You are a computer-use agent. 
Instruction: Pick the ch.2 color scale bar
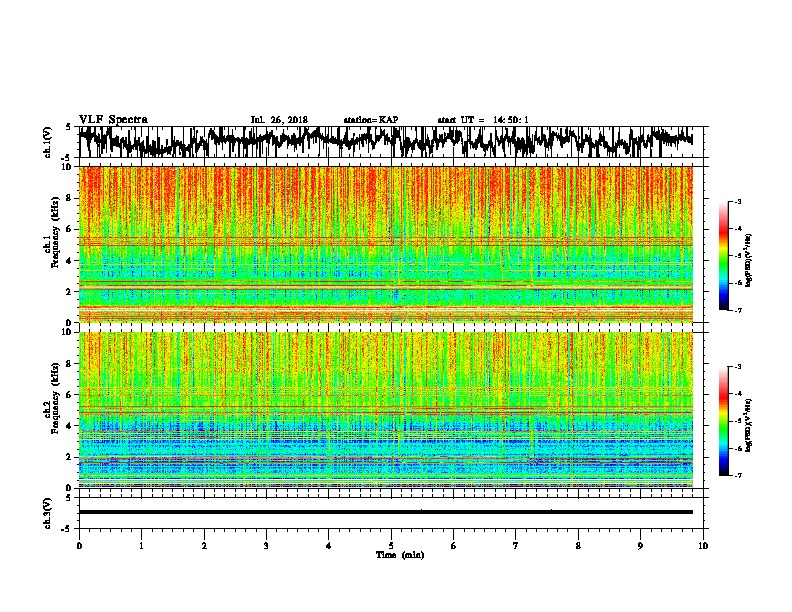pyautogui.click(x=724, y=421)
